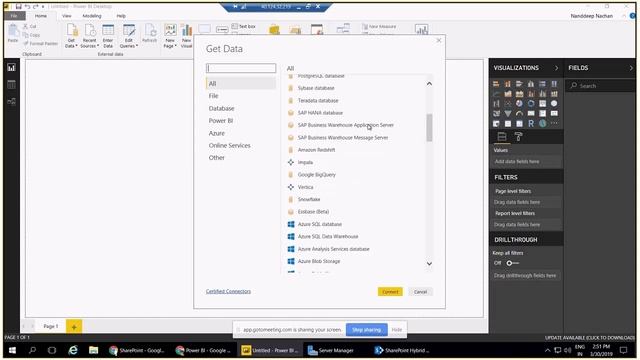Select the funnel chart visual icon
The height and width of the screenshot is (360, 640).
tap(508, 113)
